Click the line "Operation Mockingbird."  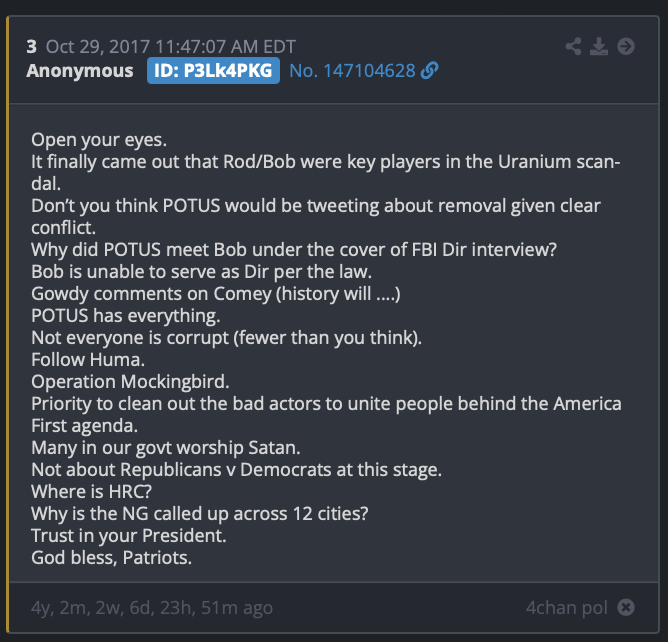130,382
